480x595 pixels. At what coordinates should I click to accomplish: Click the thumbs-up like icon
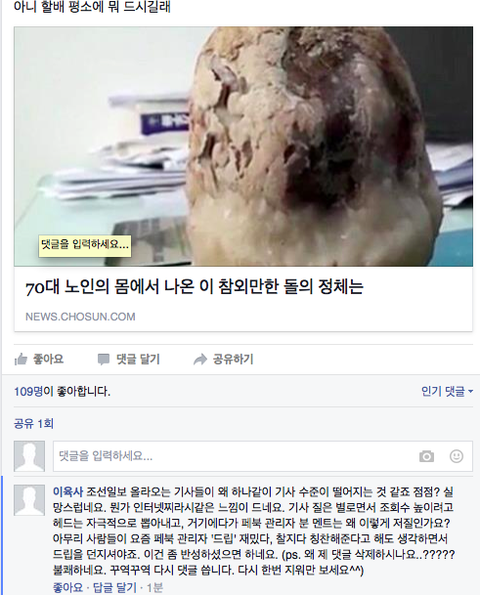click(21, 359)
